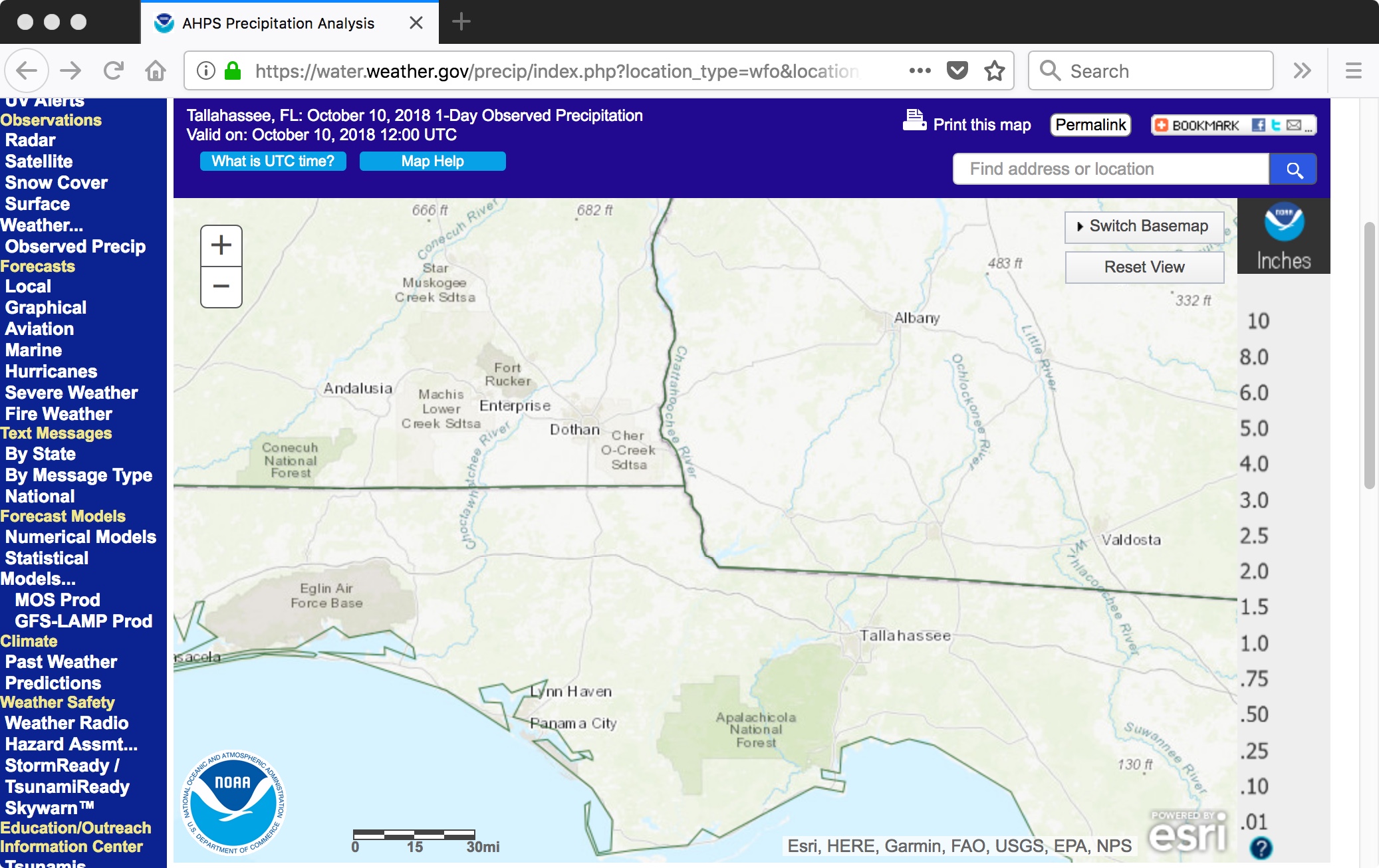Open page actions three-dot menu

(920, 70)
